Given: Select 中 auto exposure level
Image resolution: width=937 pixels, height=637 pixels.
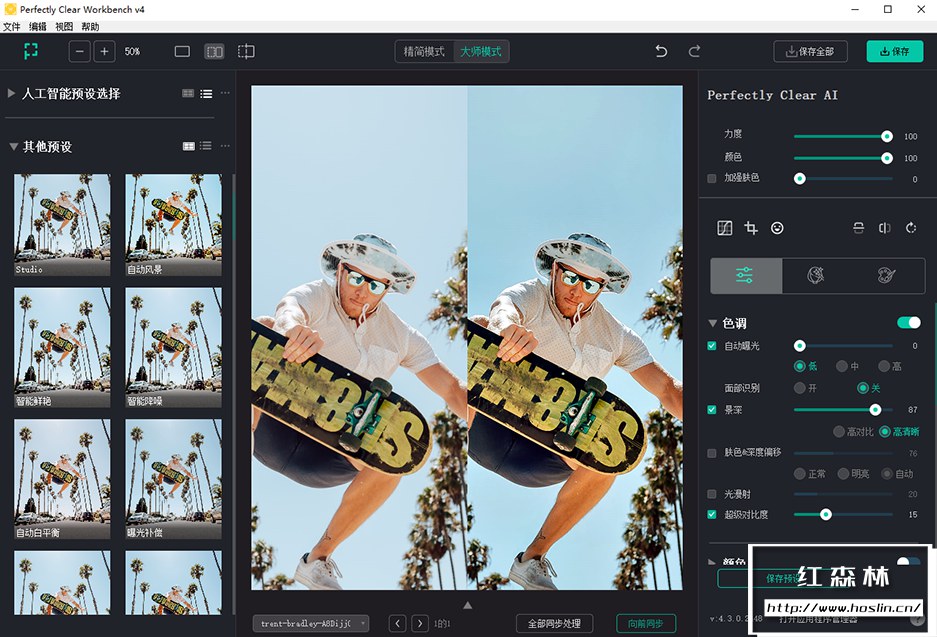Looking at the screenshot, I should tap(841, 366).
